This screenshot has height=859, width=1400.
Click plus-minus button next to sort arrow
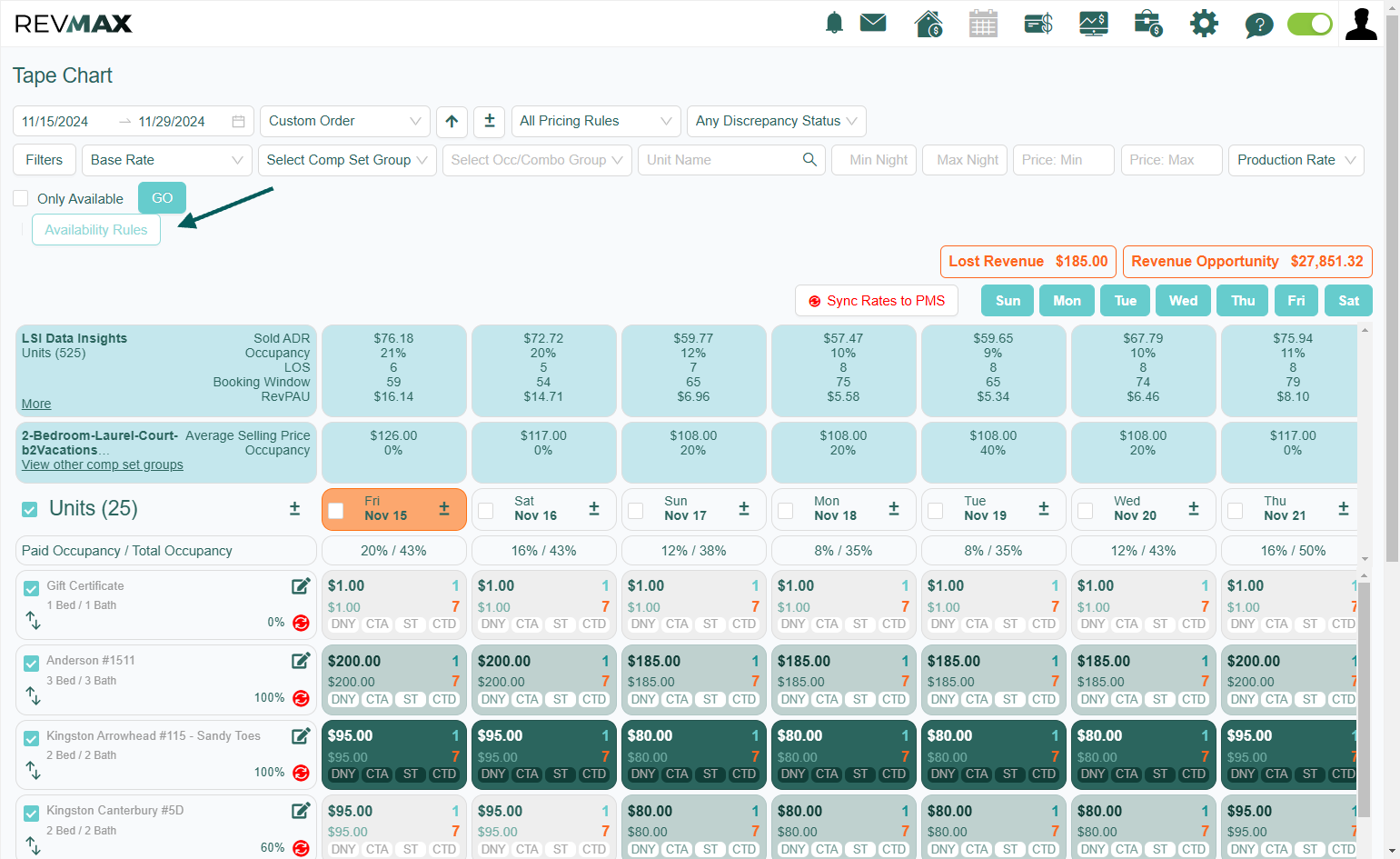pyautogui.click(x=489, y=121)
